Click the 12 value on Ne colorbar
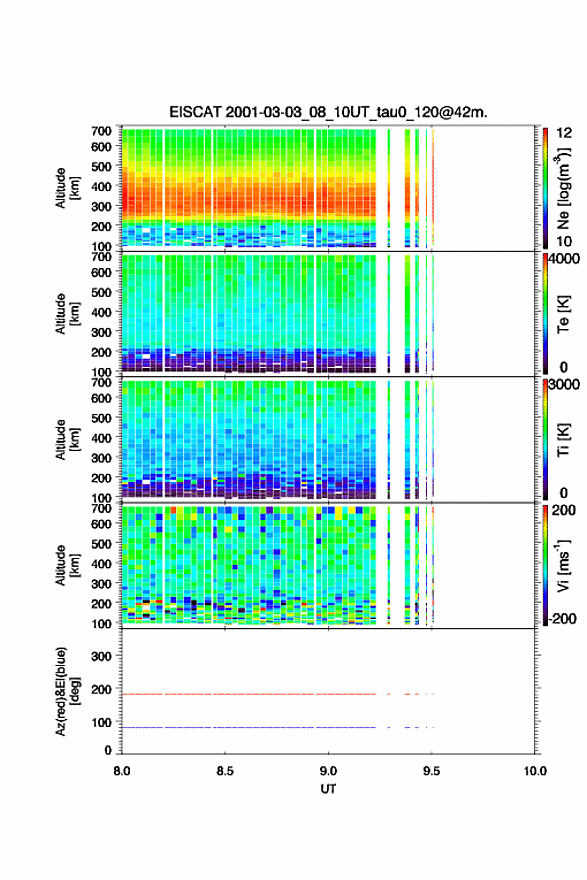Image resolution: width=587 pixels, height=880 pixels. pos(564,133)
